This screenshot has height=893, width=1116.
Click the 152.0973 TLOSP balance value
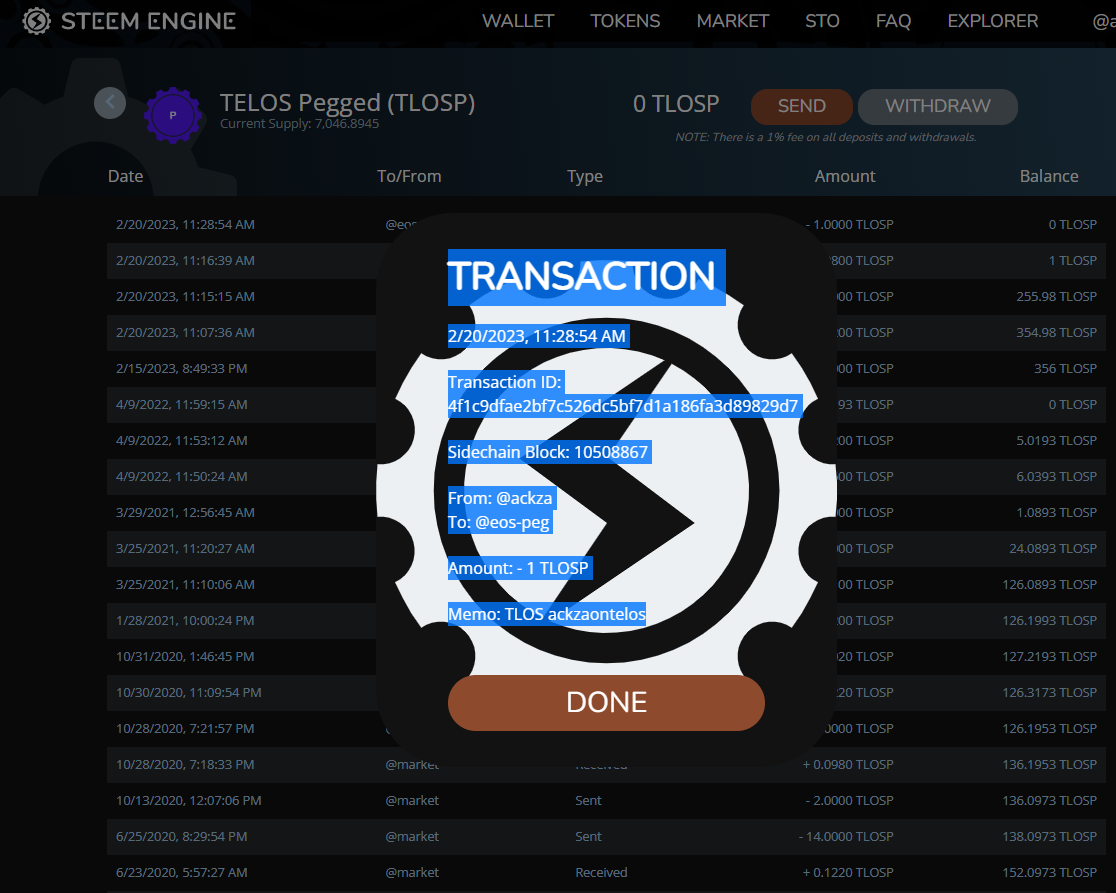1050,872
